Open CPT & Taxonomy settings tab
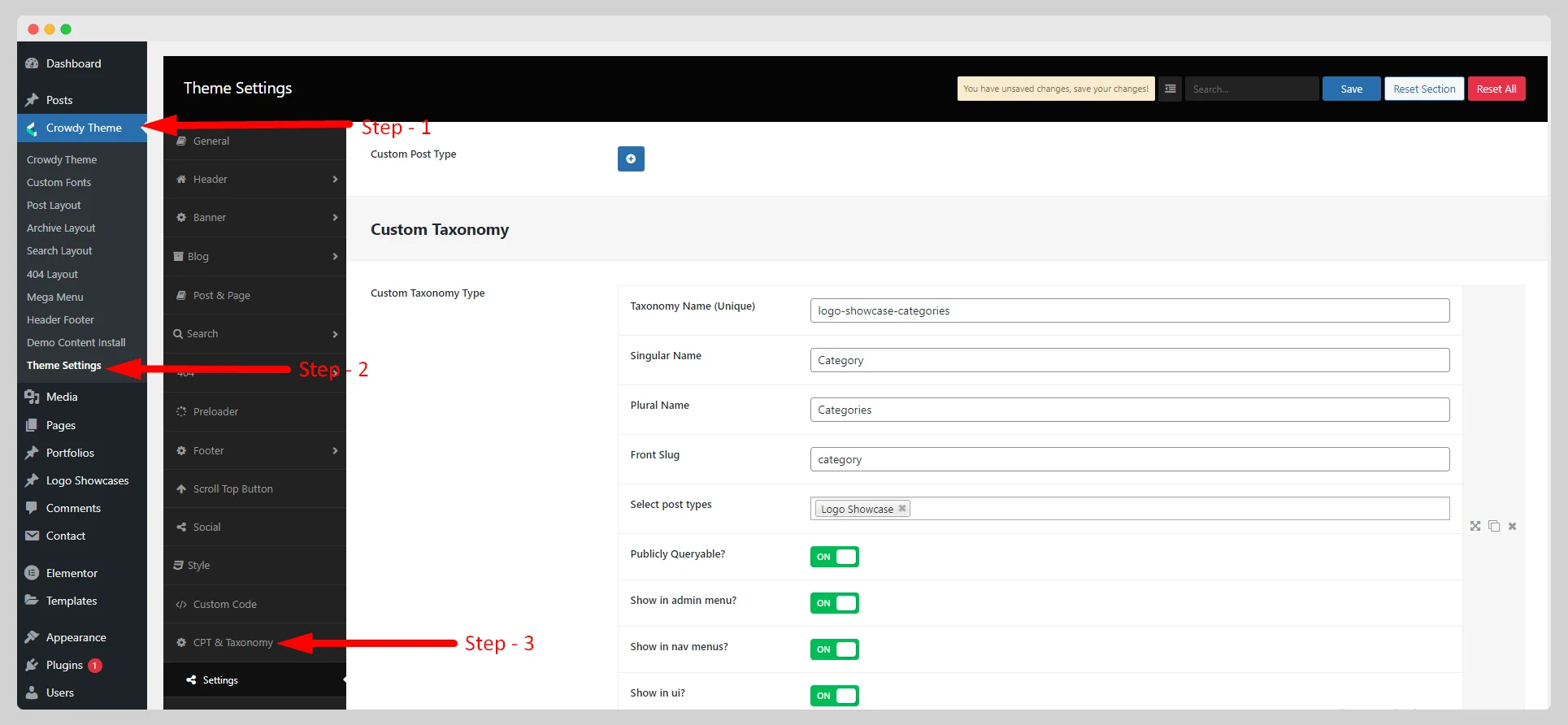 point(254,643)
